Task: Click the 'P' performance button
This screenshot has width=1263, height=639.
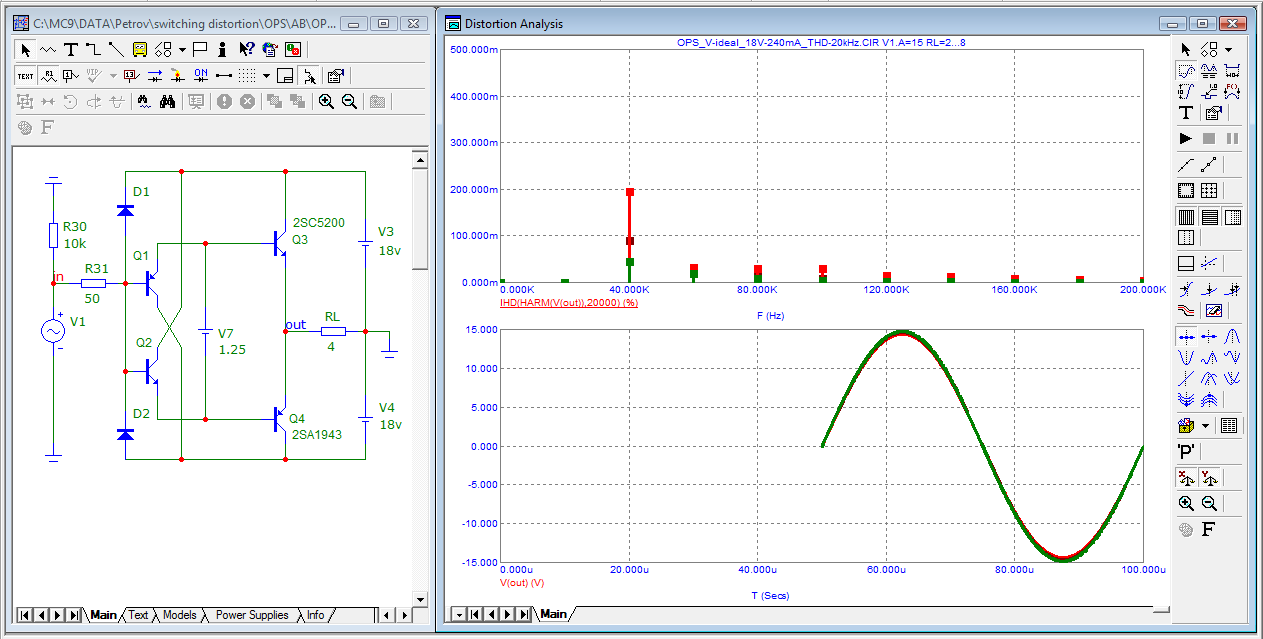Action: coord(1186,452)
